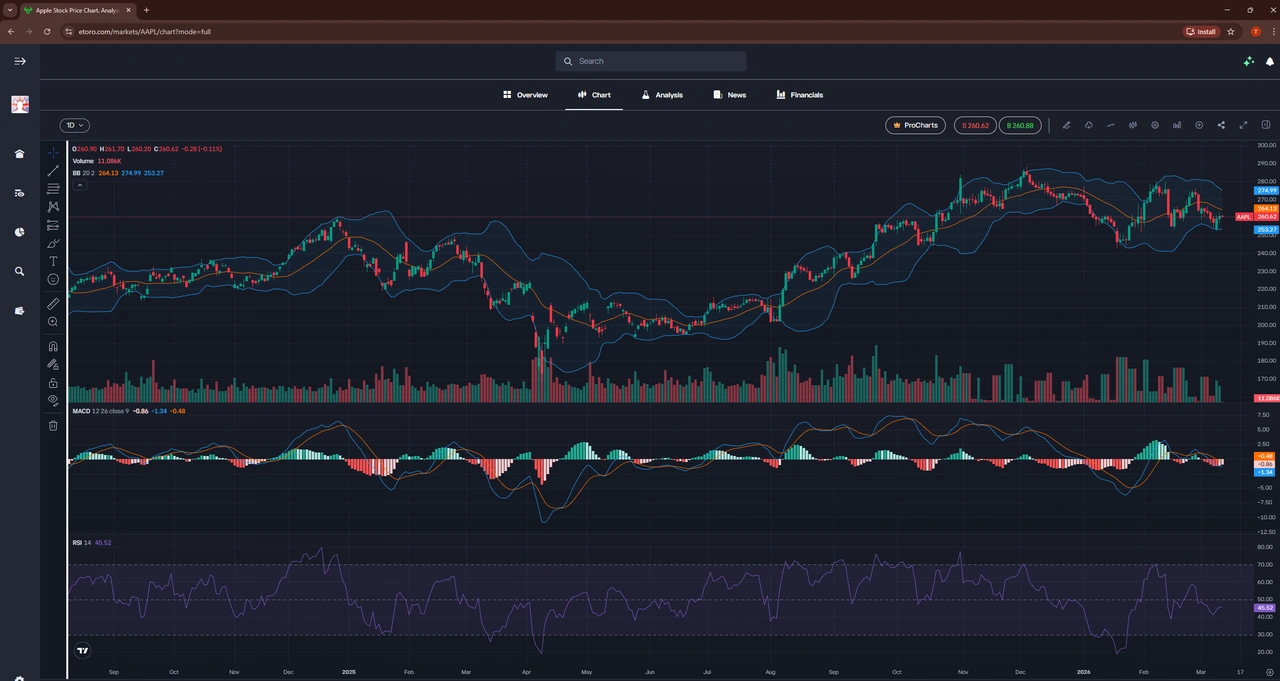Focus the Search input field
This screenshot has height=681, width=1280.
pyautogui.click(x=651, y=61)
